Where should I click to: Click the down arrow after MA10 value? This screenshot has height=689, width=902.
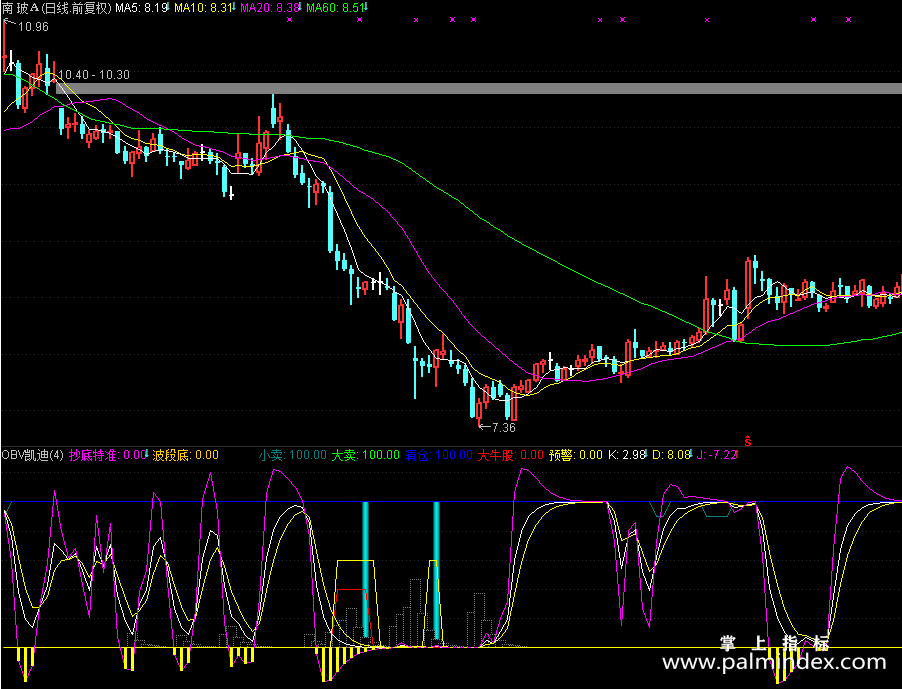click(234, 7)
